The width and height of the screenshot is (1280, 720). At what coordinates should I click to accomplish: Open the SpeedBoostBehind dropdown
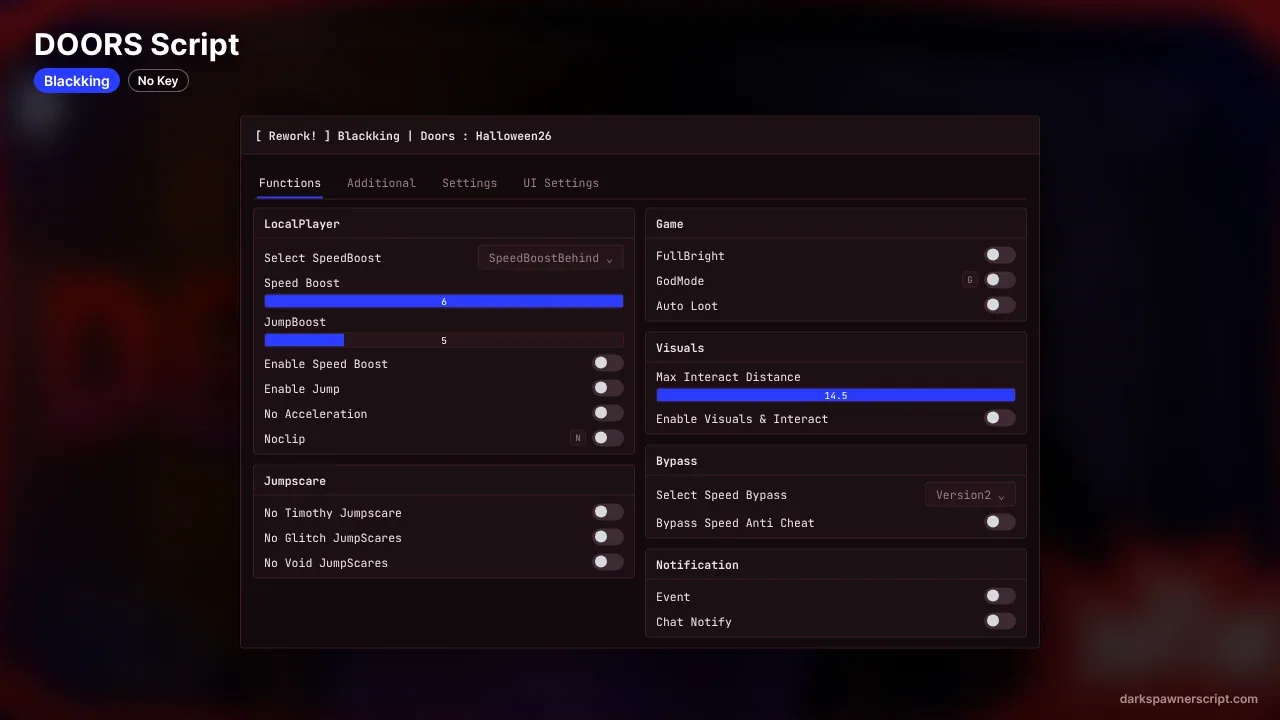click(x=551, y=258)
